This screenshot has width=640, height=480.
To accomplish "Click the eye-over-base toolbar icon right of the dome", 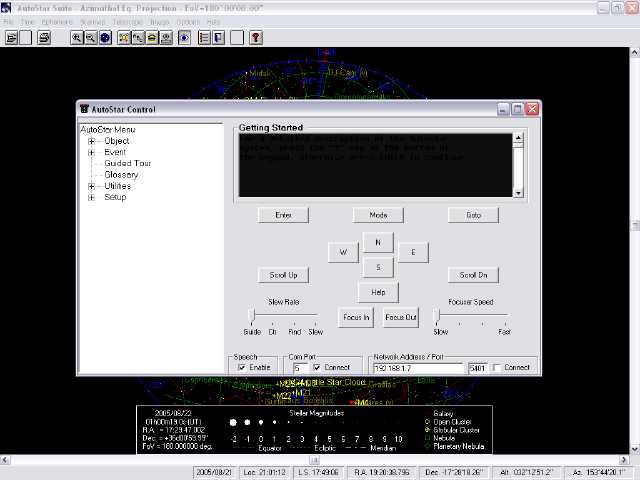I will [x=166, y=38].
